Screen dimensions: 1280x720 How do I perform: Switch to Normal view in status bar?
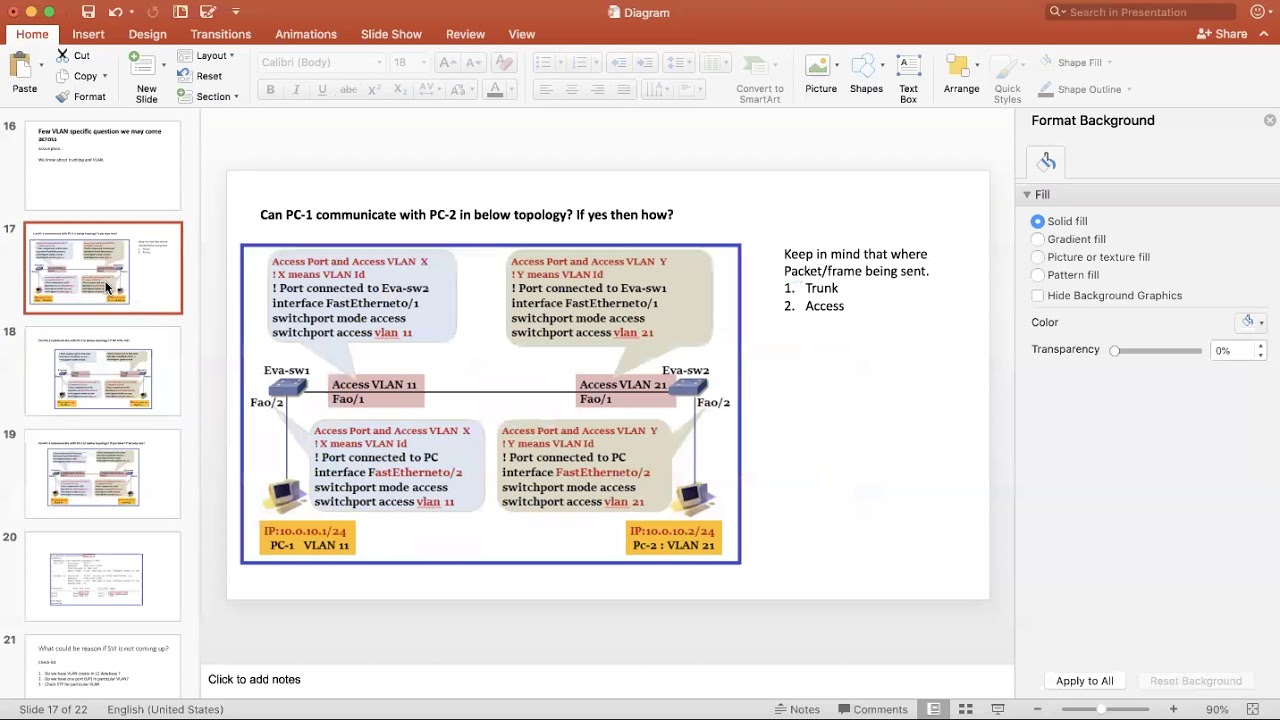pos(934,709)
